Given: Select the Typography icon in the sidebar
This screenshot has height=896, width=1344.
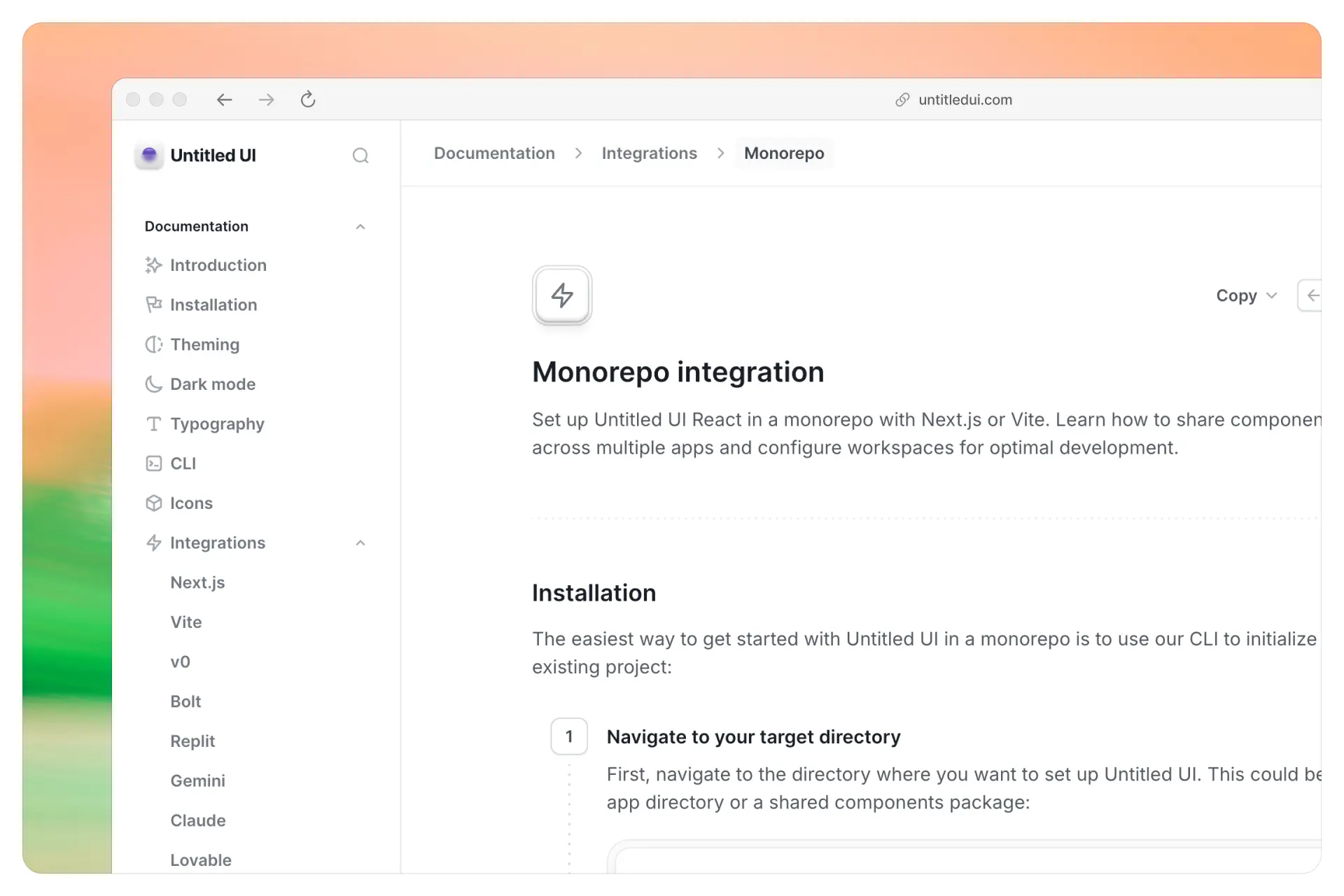Looking at the screenshot, I should point(154,424).
